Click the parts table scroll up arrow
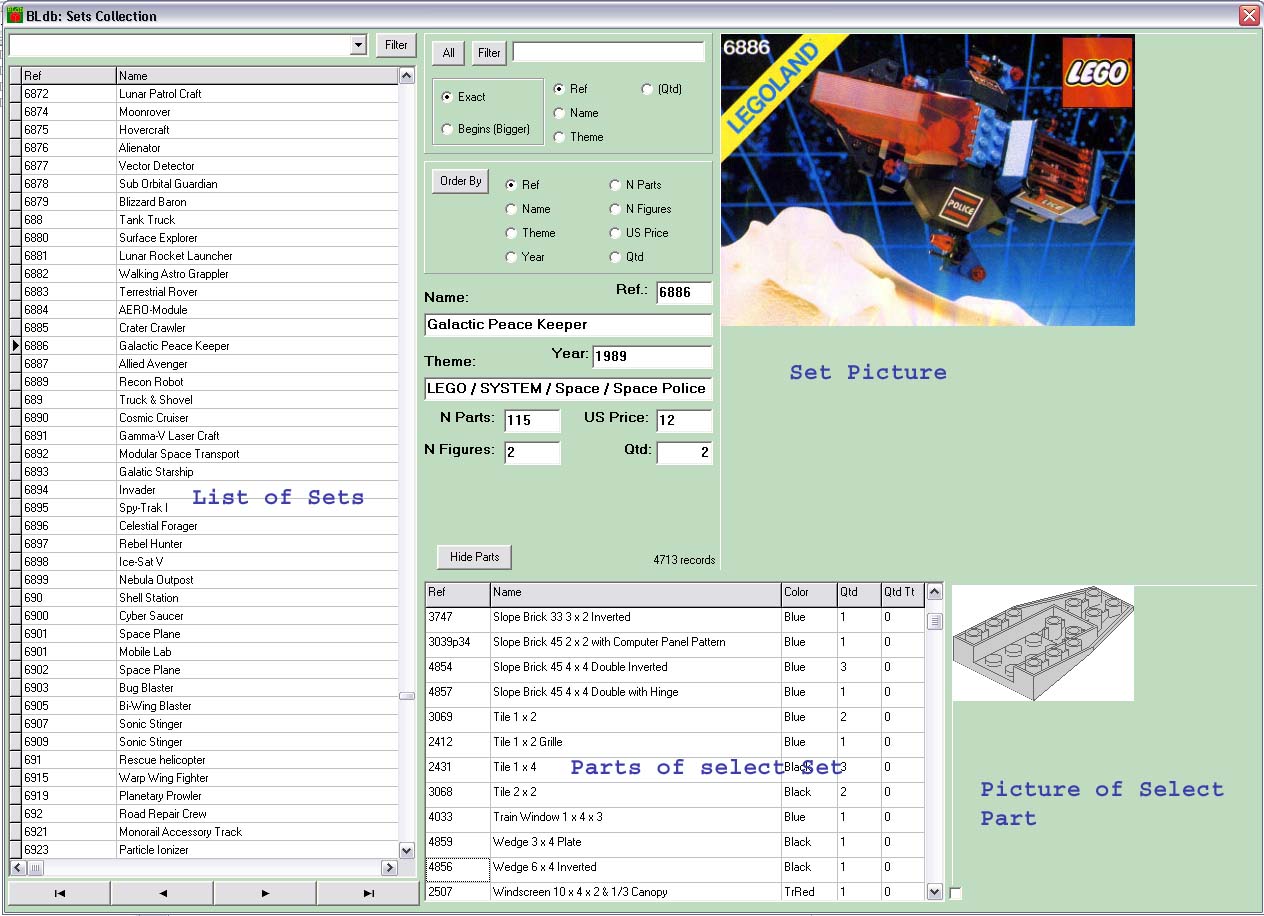Image resolution: width=1264 pixels, height=916 pixels. tap(935, 592)
